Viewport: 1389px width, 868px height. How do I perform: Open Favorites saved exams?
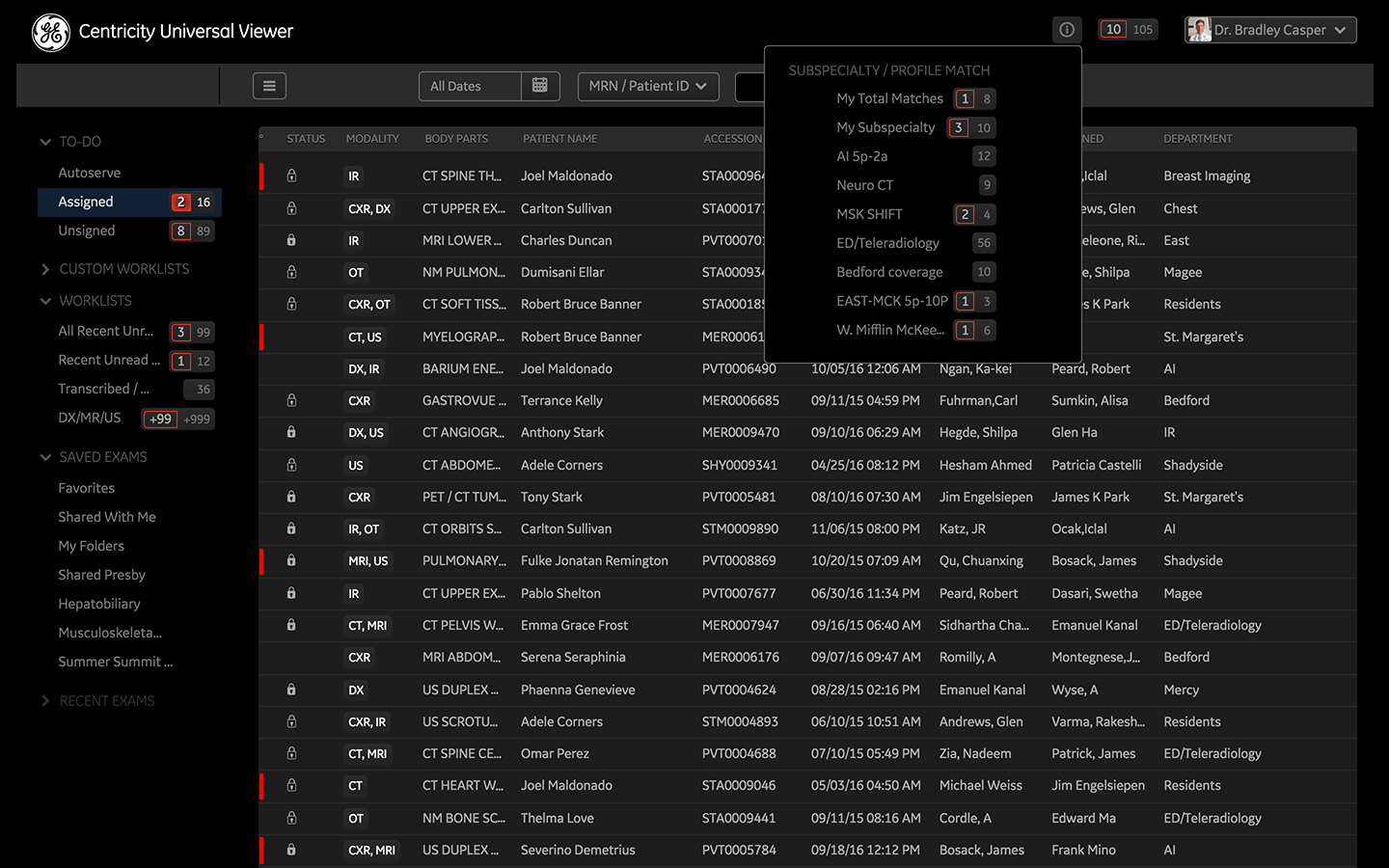tap(86, 488)
